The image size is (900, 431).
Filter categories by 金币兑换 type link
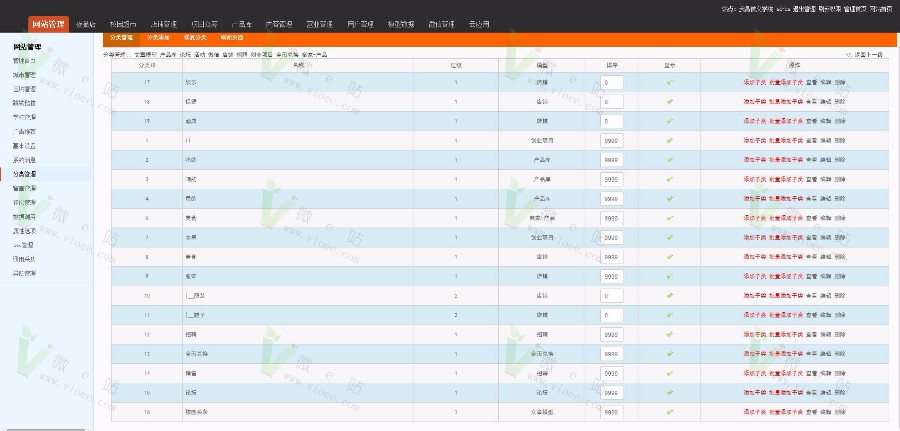click(x=287, y=55)
